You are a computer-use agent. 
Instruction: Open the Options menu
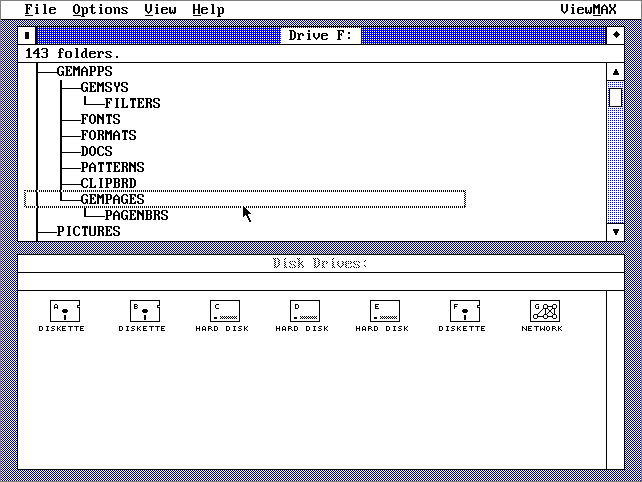[100, 9]
